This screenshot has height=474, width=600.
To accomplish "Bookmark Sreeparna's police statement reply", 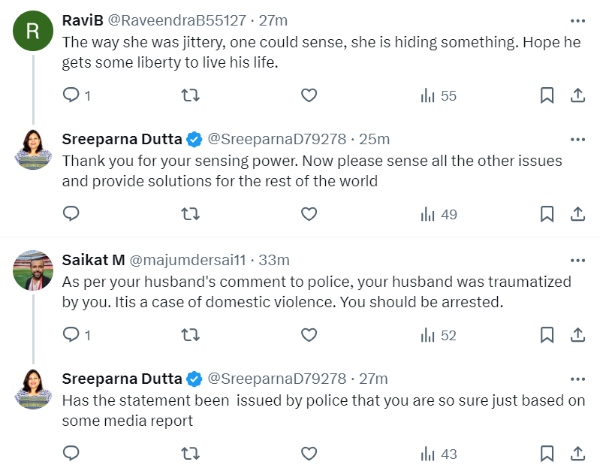I will click(x=547, y=453).
